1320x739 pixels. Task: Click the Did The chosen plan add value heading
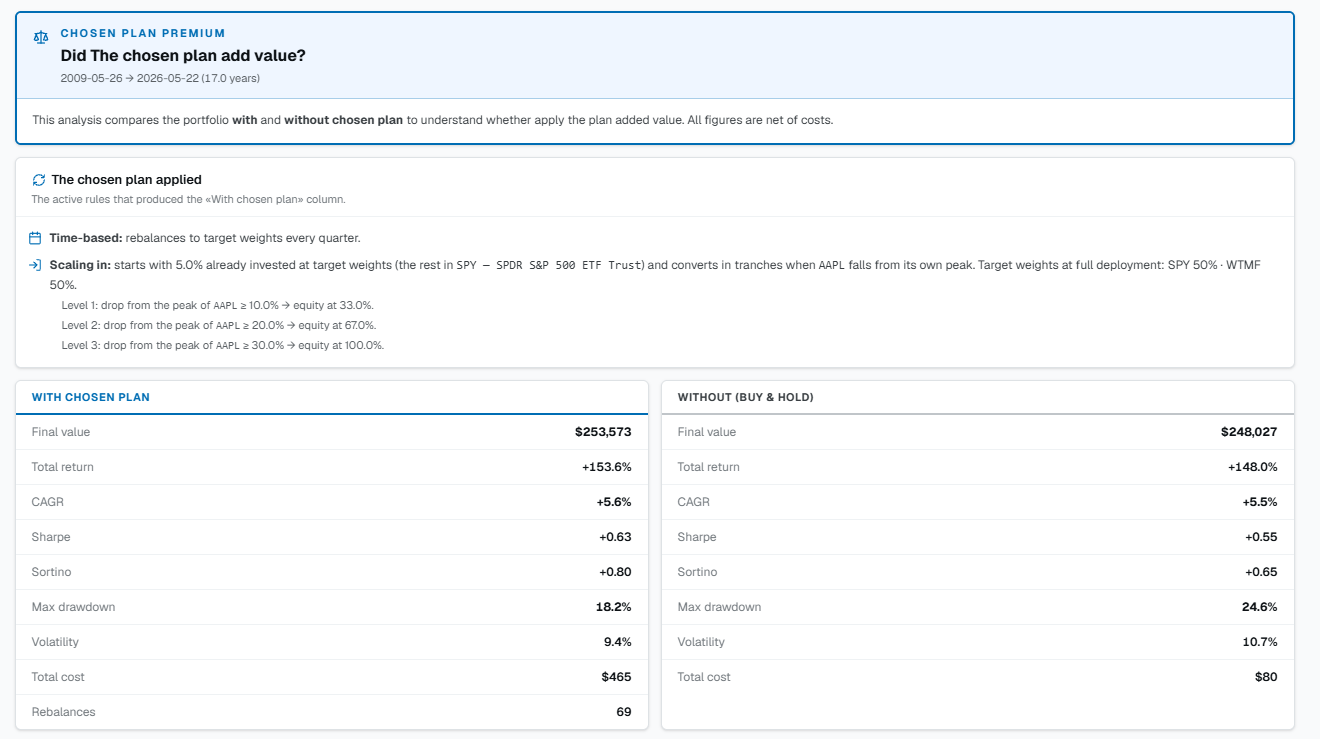point(183,56)
